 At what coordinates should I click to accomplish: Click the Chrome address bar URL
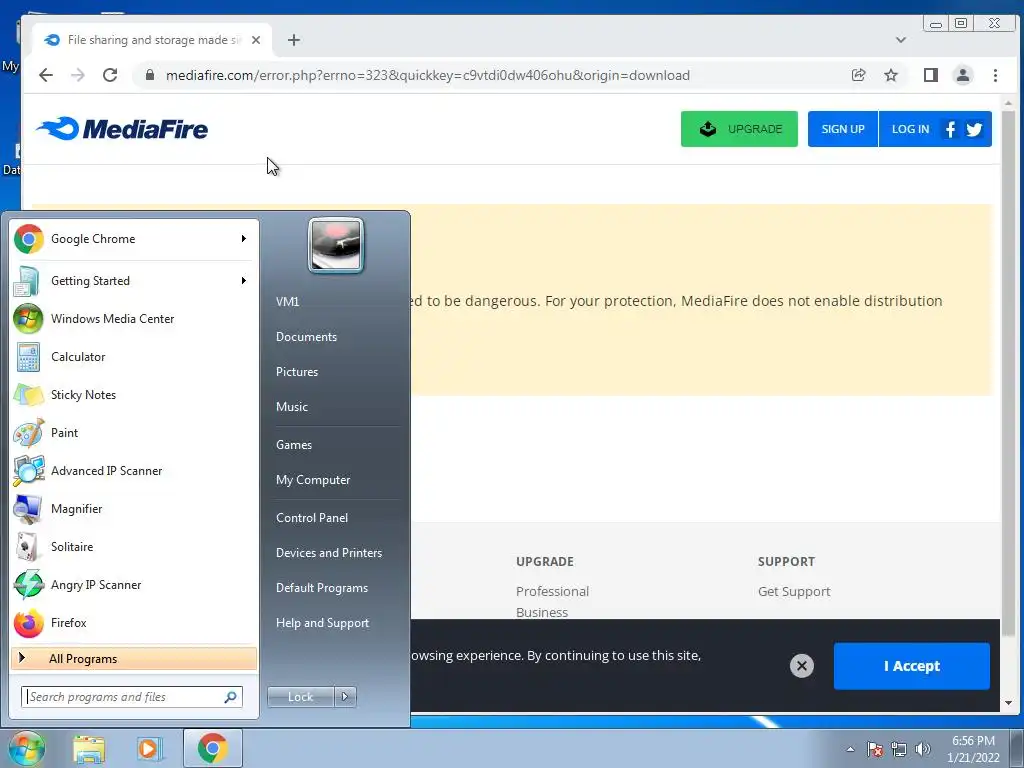[x=428, y=75]
